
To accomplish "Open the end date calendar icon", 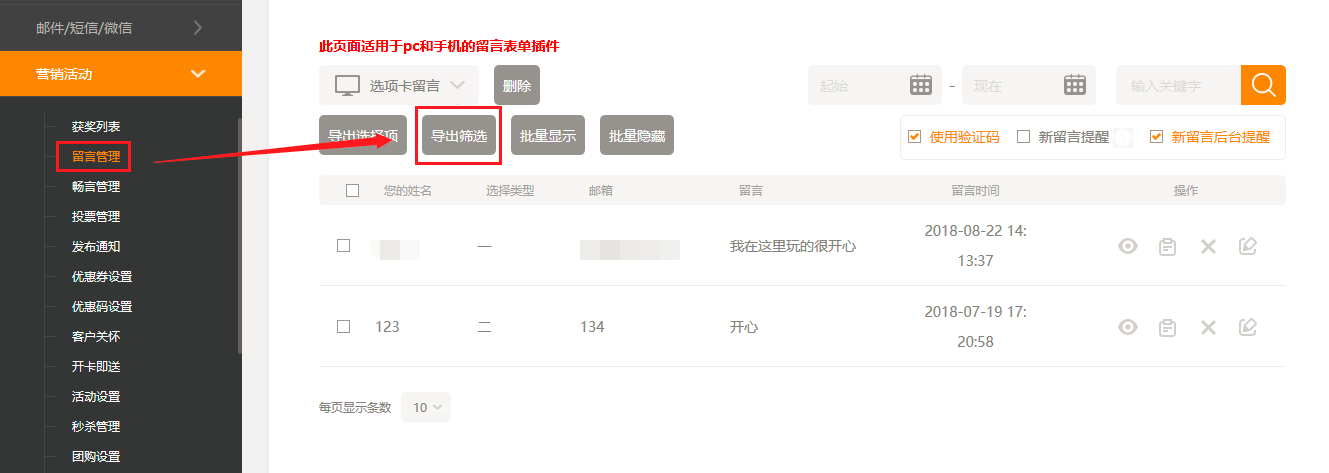I will pos(1075,85).
